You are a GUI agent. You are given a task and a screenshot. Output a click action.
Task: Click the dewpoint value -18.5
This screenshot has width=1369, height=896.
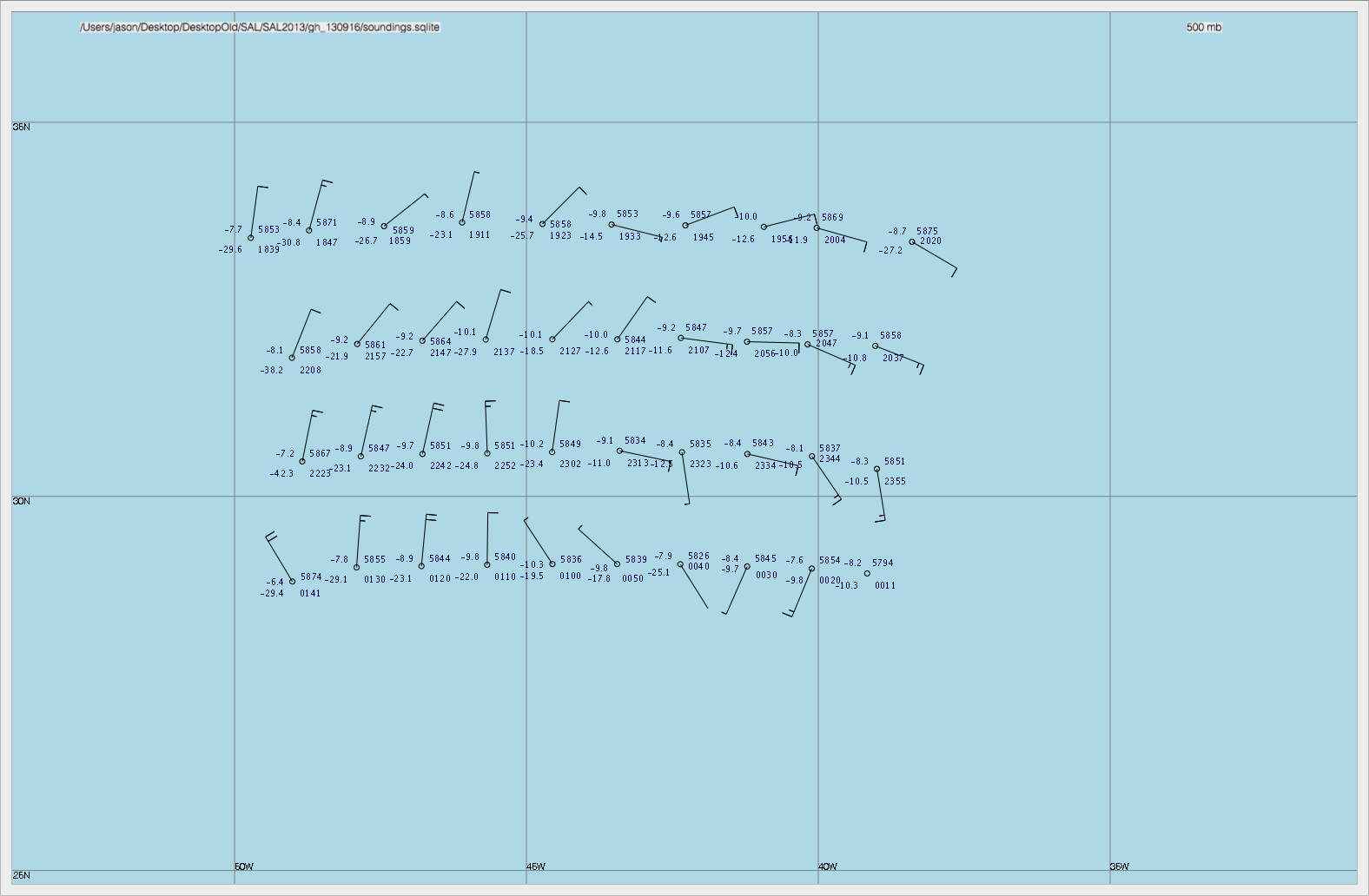532,352
